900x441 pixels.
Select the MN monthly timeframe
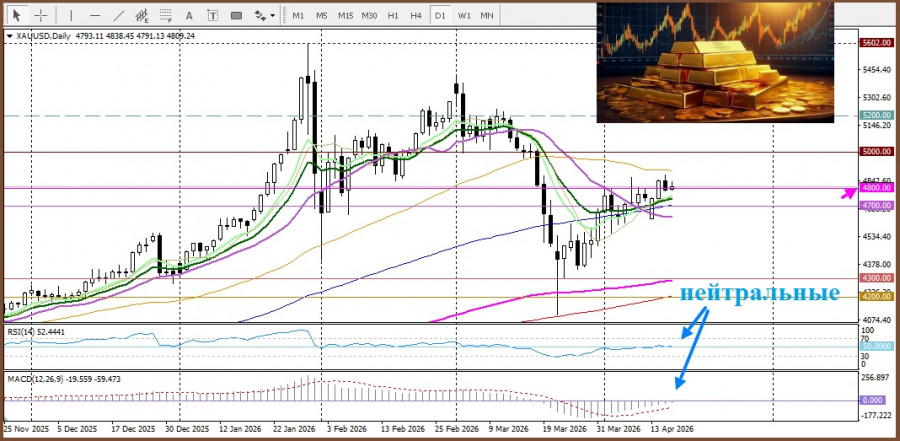click(x=487, y=15)
